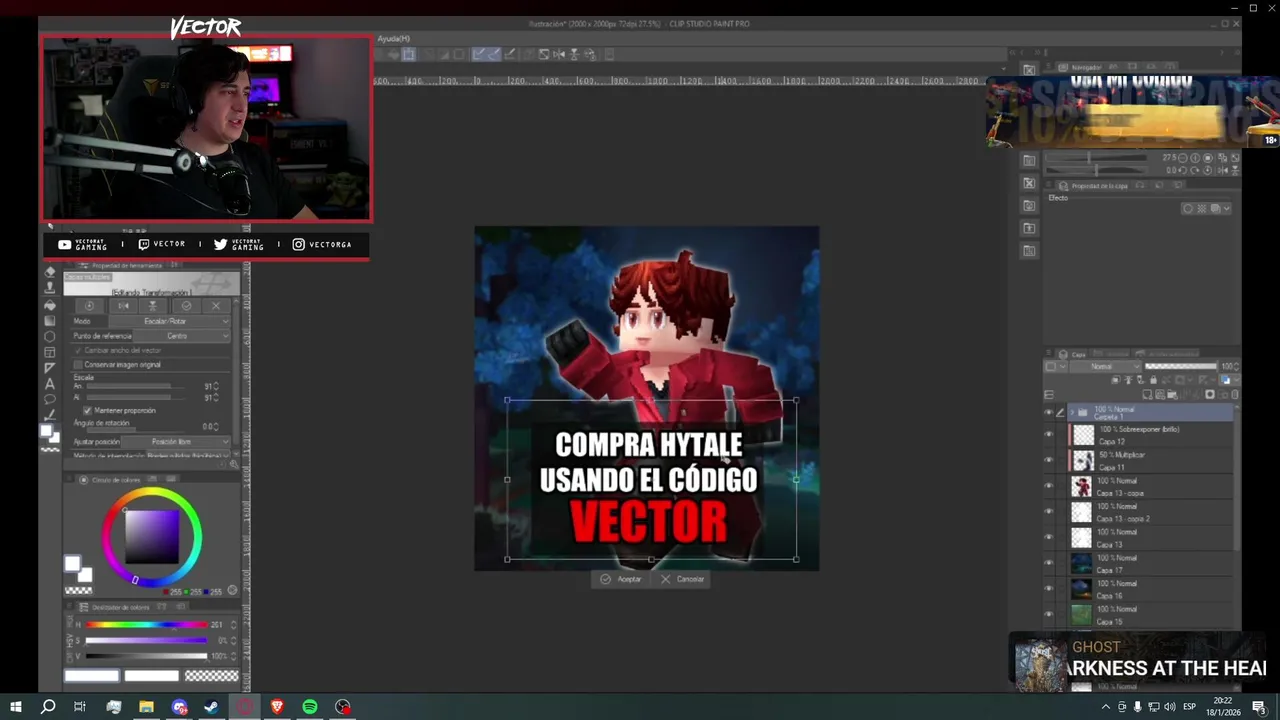1280x720 pixels.
Task: Reset the transformation in tool property
Action: [89, 306]
